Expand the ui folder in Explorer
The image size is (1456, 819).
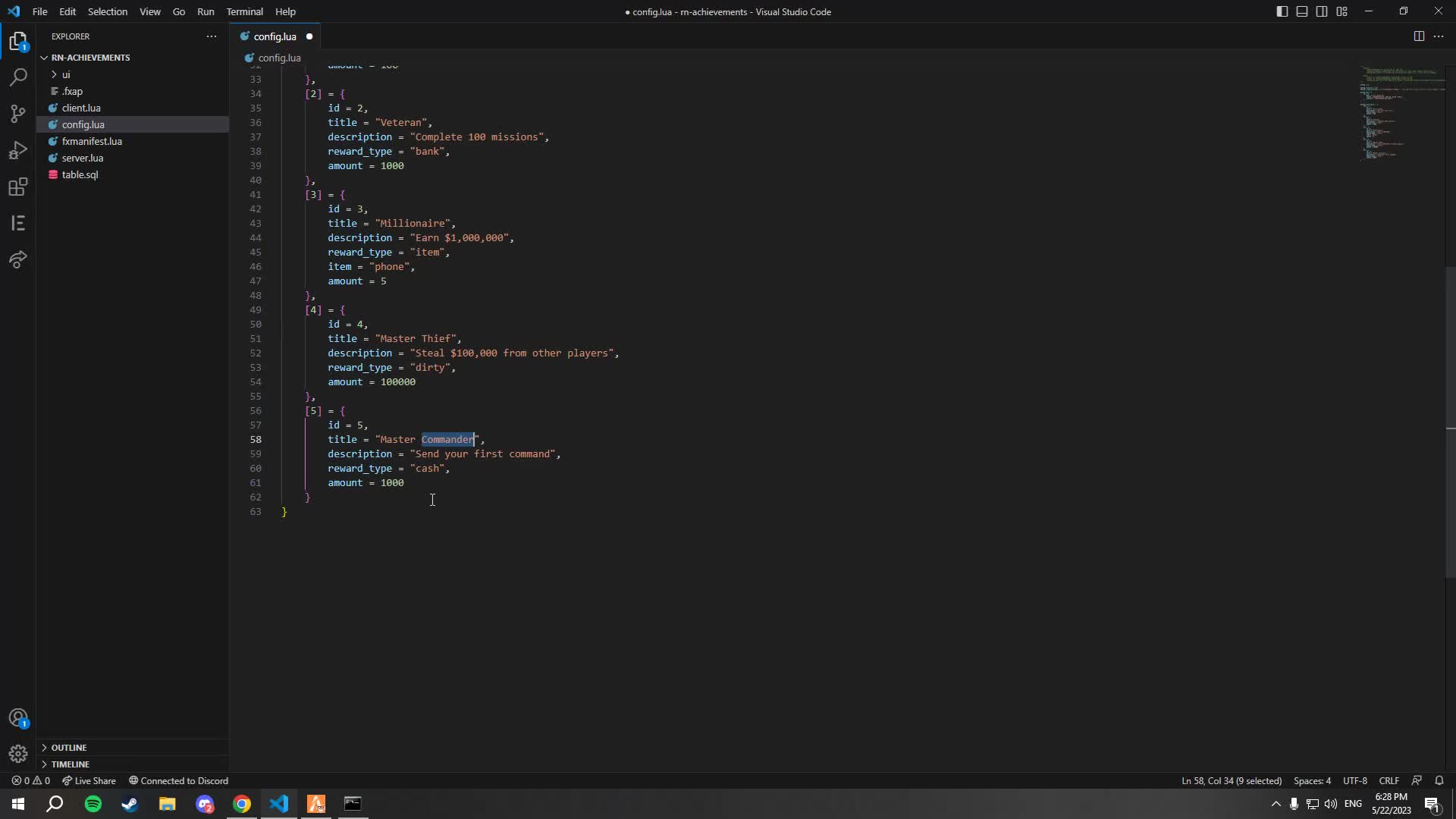(x=66, y=74)
